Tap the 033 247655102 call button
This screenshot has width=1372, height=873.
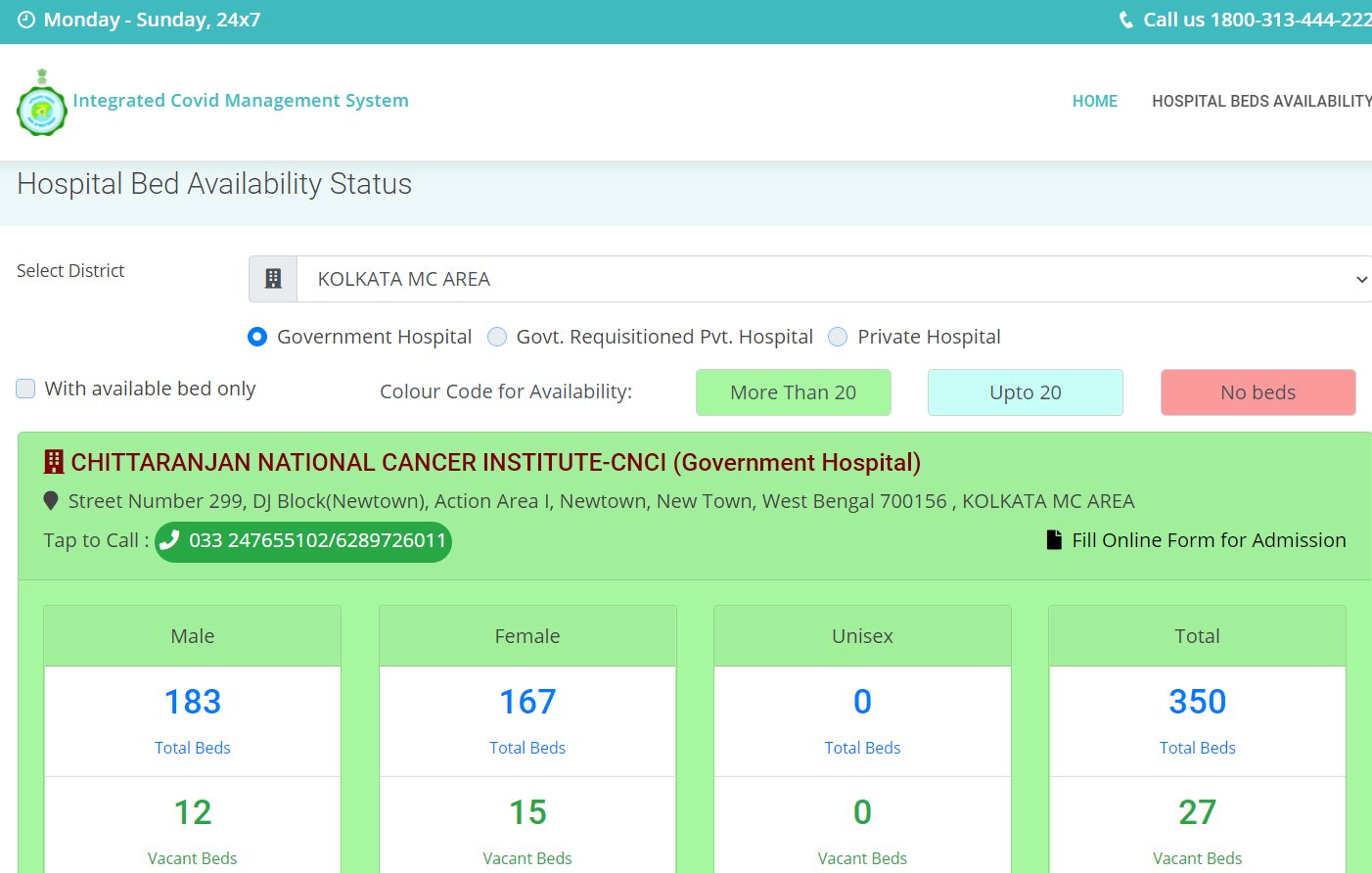click(x=303, y=540)
